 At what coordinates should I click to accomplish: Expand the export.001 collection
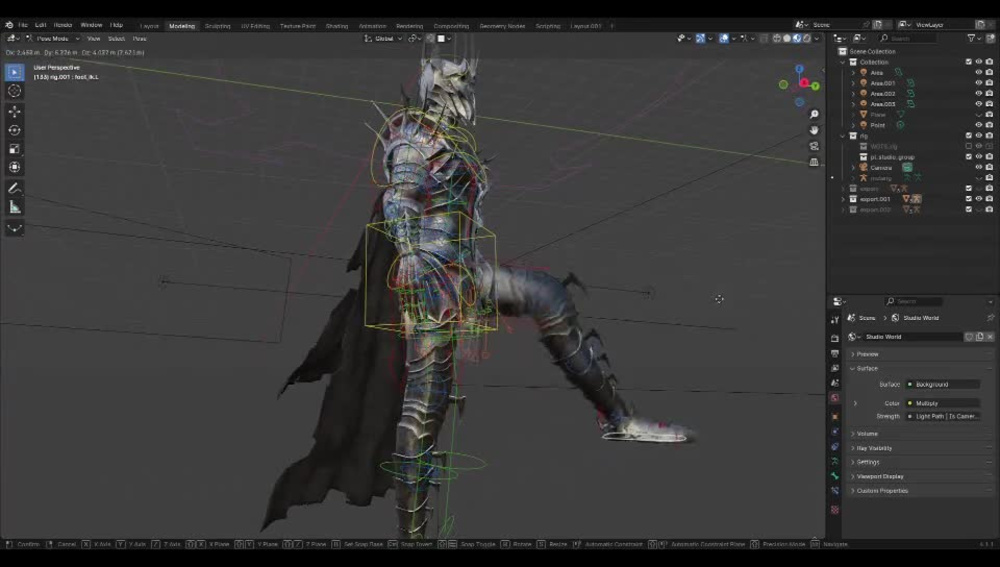point(843,199)
